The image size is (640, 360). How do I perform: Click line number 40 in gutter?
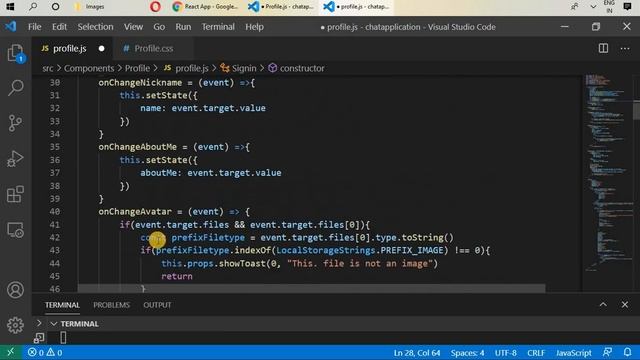coord(55,211)
